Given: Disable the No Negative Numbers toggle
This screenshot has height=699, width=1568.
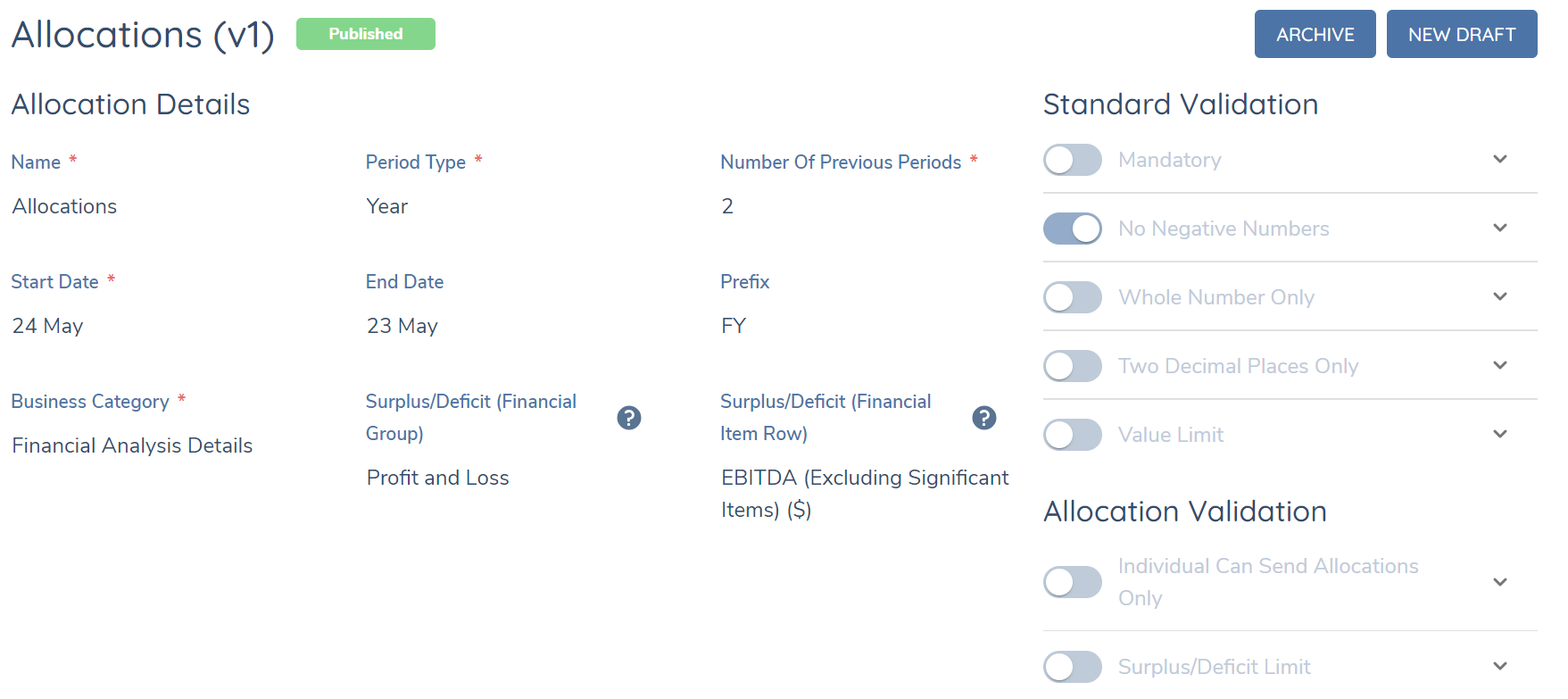Looking at the screenshot, I should pos(1073,229).
